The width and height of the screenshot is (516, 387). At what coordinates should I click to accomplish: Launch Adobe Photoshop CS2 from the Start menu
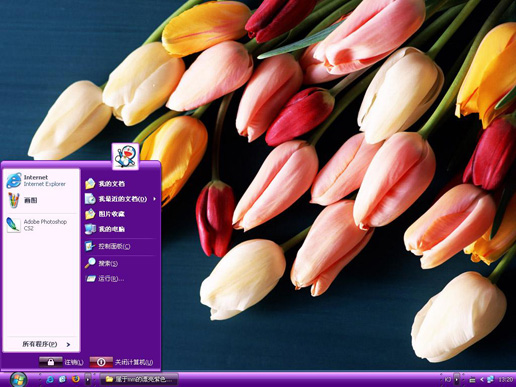tap(41, 225)
